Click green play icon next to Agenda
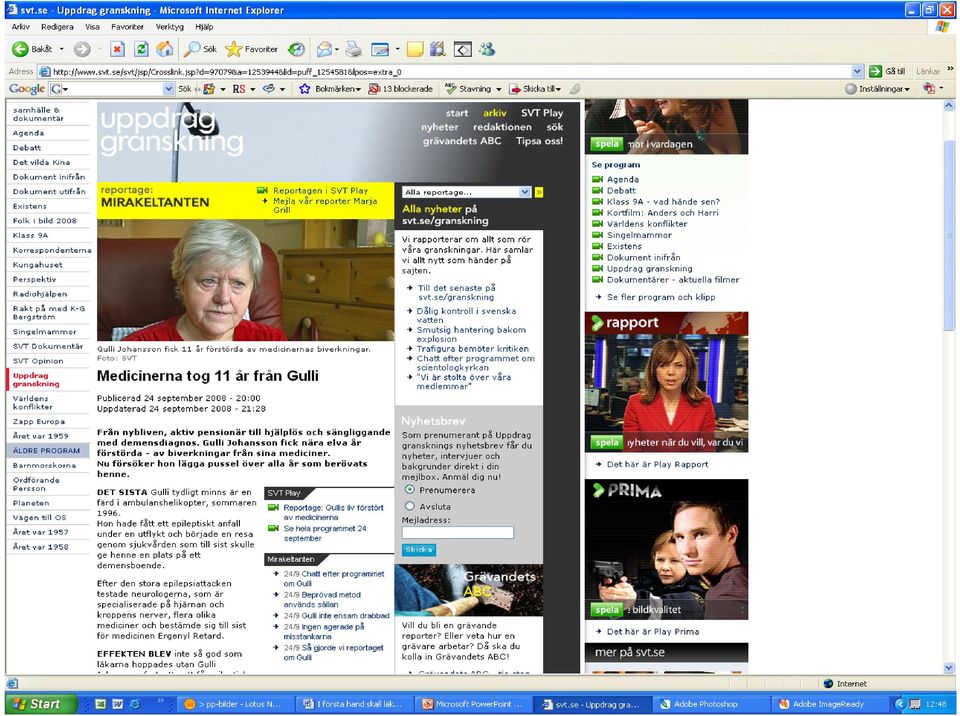The image size is (960, 716). (598, 179)
